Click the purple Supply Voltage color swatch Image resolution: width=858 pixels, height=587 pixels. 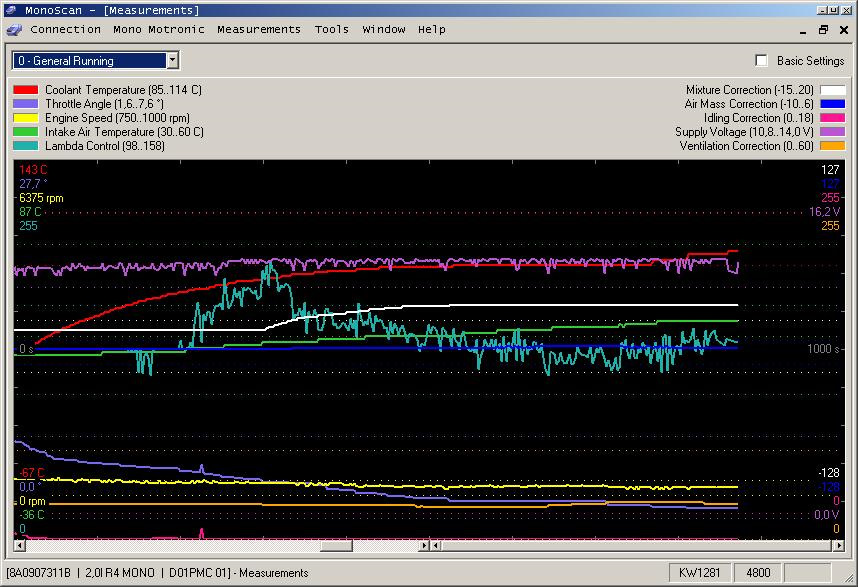point(832,132)
